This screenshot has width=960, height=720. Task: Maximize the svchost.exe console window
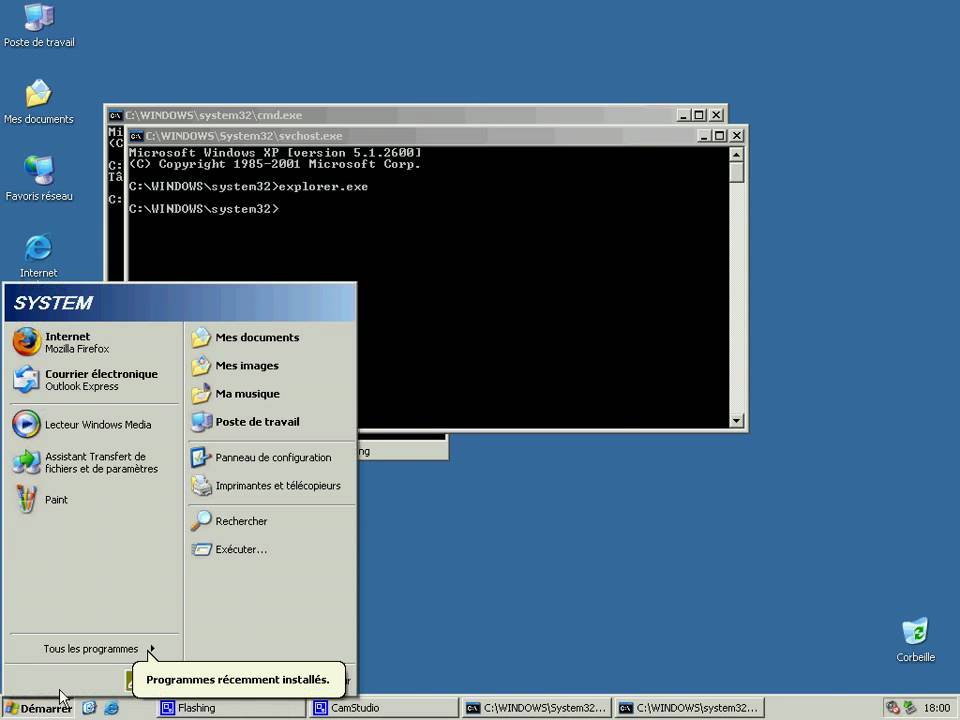[x=720, y=136]
